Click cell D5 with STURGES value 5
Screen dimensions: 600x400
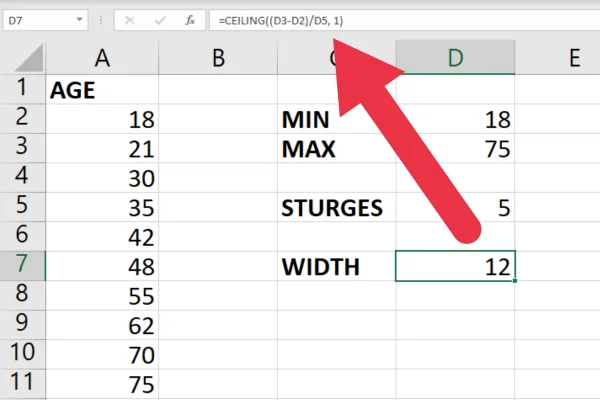pos(455,207)
